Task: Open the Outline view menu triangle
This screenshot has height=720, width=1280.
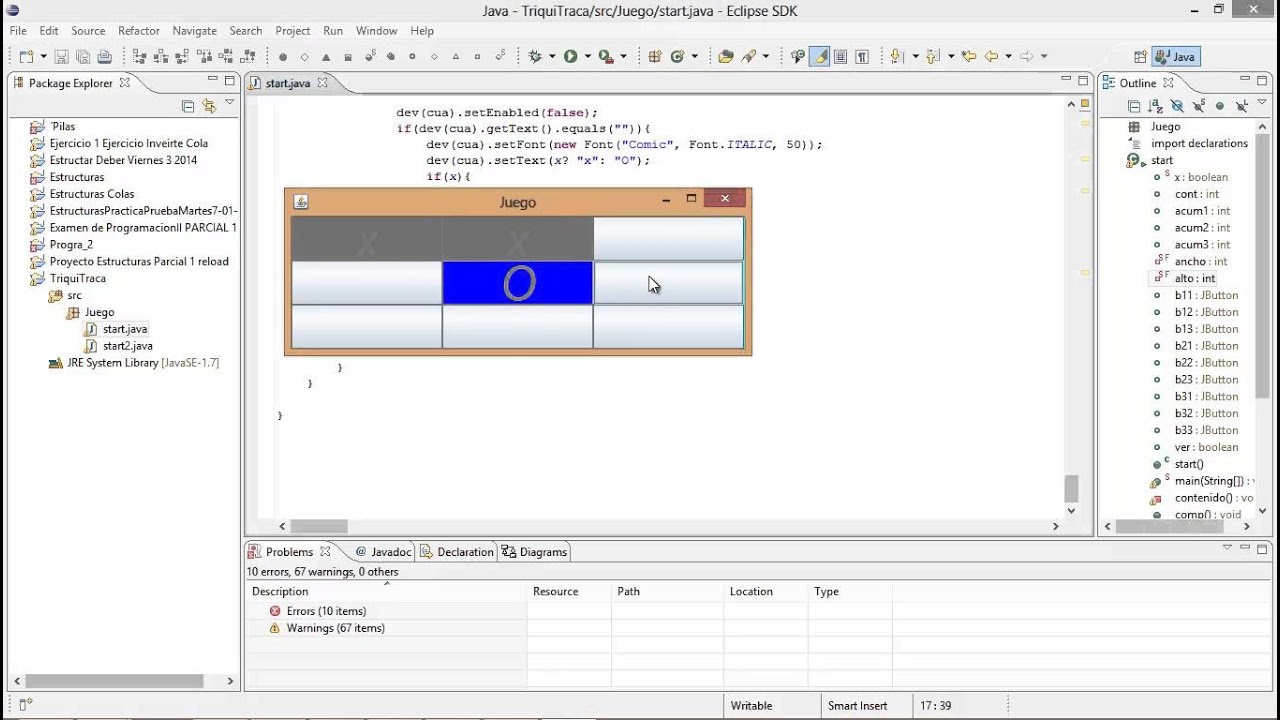Action: (x=1262, y=101)
